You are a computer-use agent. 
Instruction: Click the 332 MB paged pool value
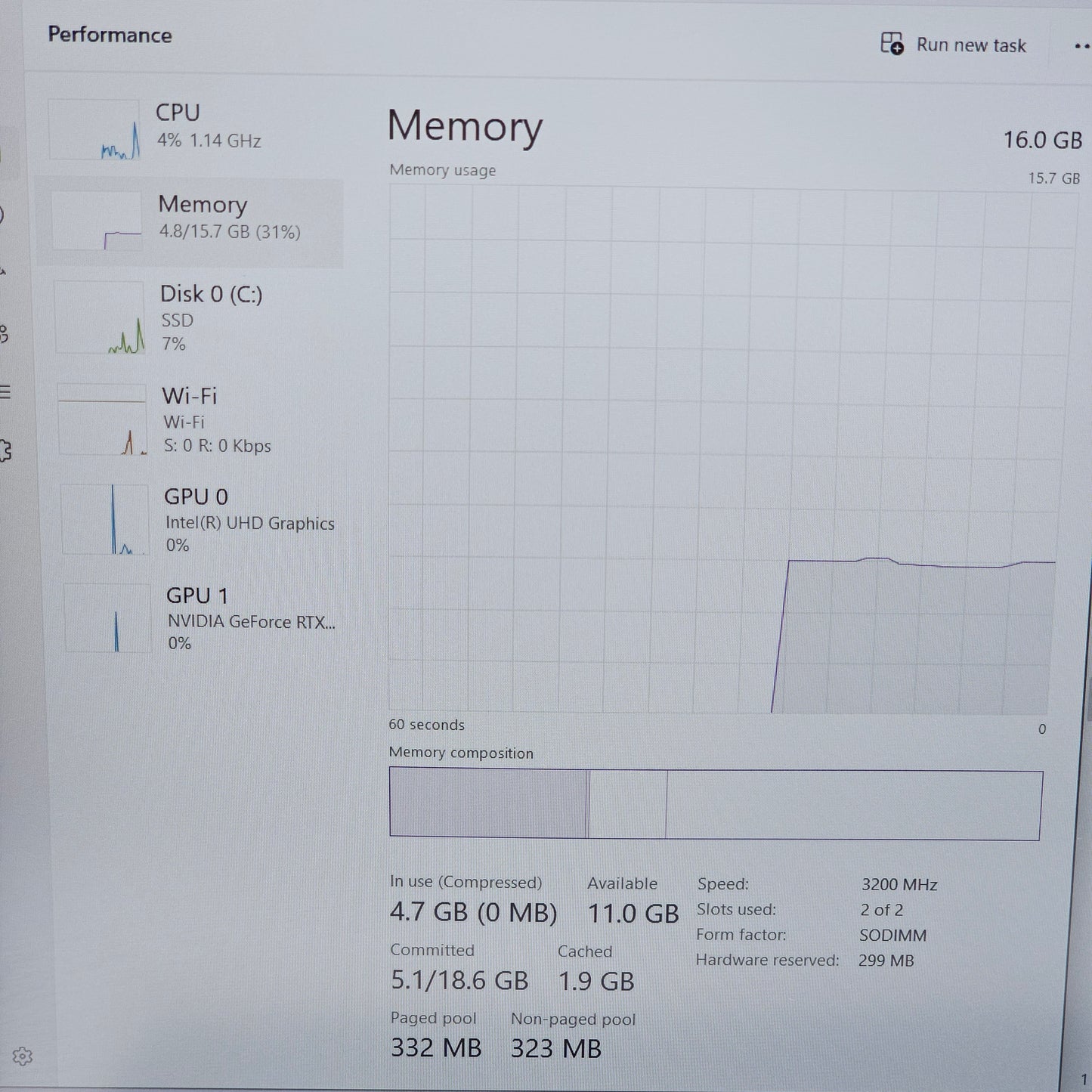click(x=436, y=1047)
